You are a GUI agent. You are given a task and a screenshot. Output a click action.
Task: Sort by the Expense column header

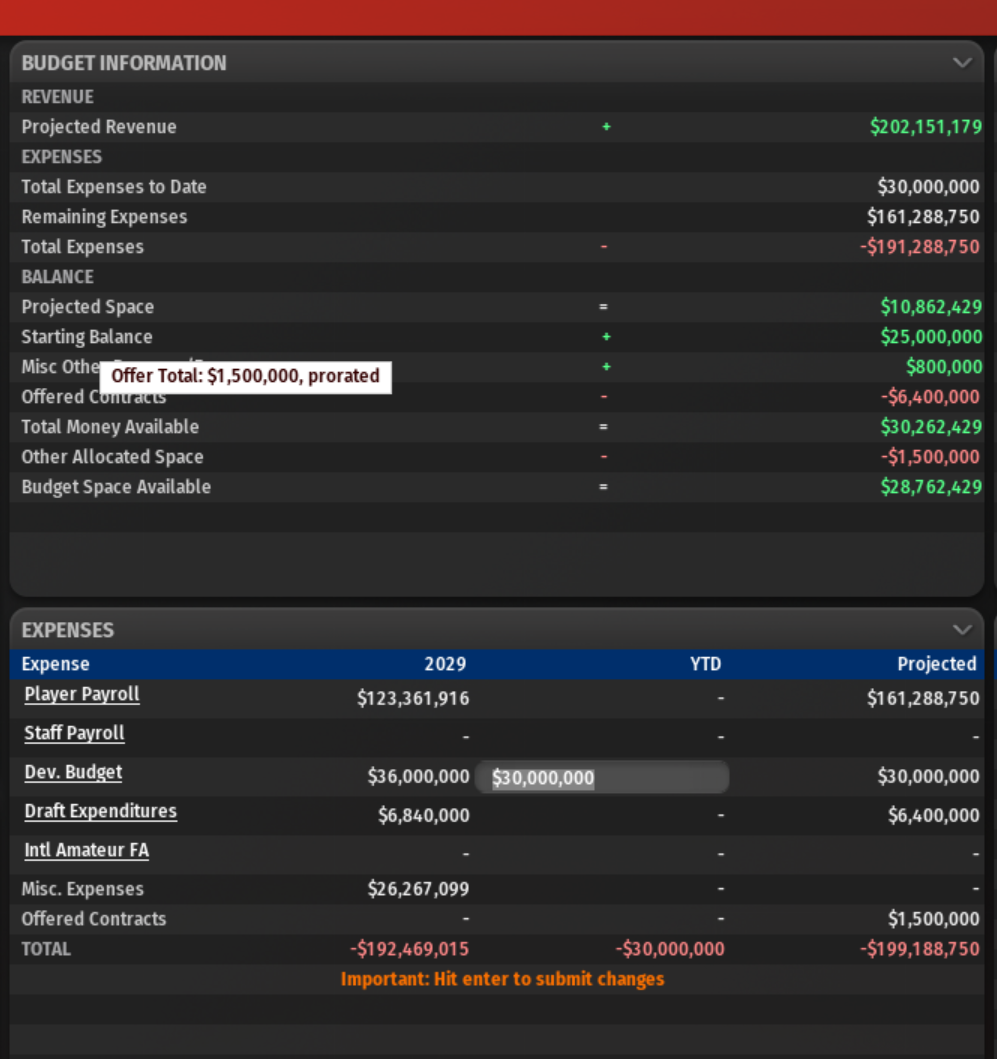pyautogui.click(x=56, y=664)
